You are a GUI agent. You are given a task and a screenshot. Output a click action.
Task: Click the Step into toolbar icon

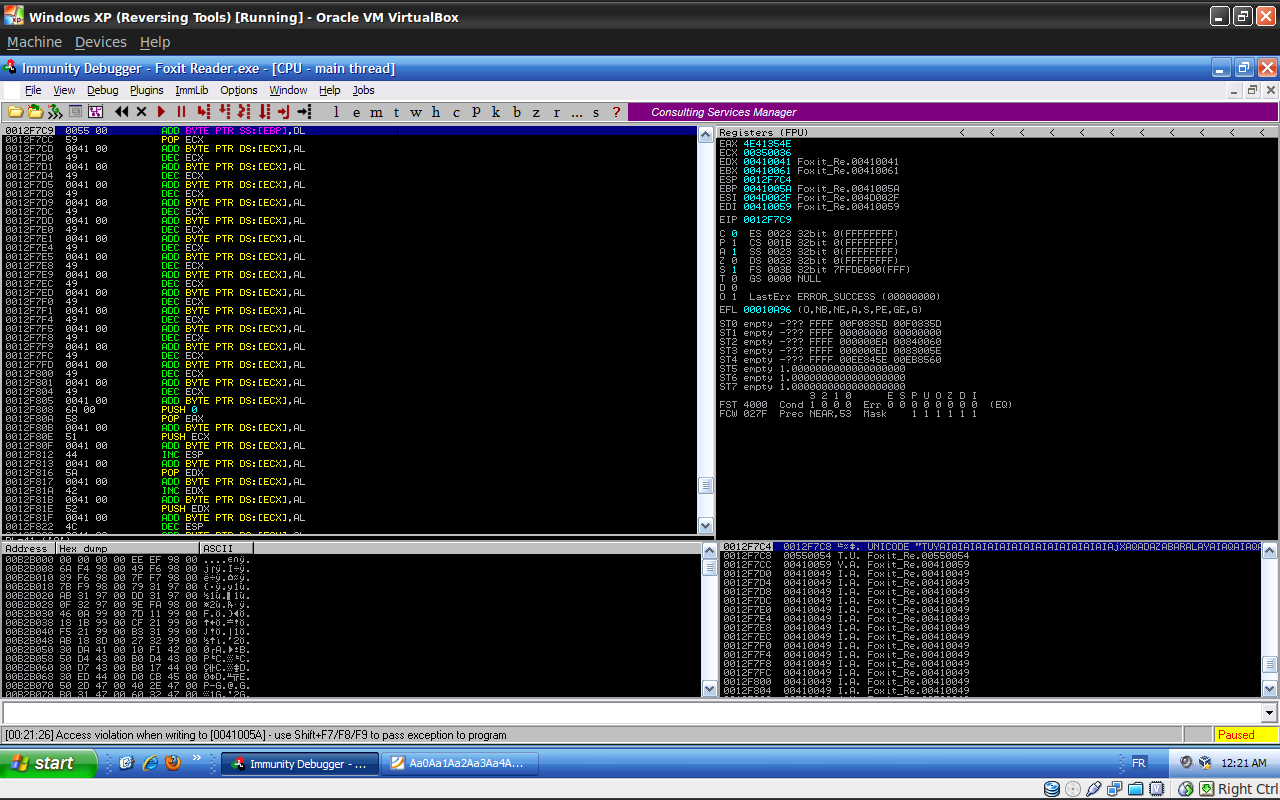click(x=204, y=112)
